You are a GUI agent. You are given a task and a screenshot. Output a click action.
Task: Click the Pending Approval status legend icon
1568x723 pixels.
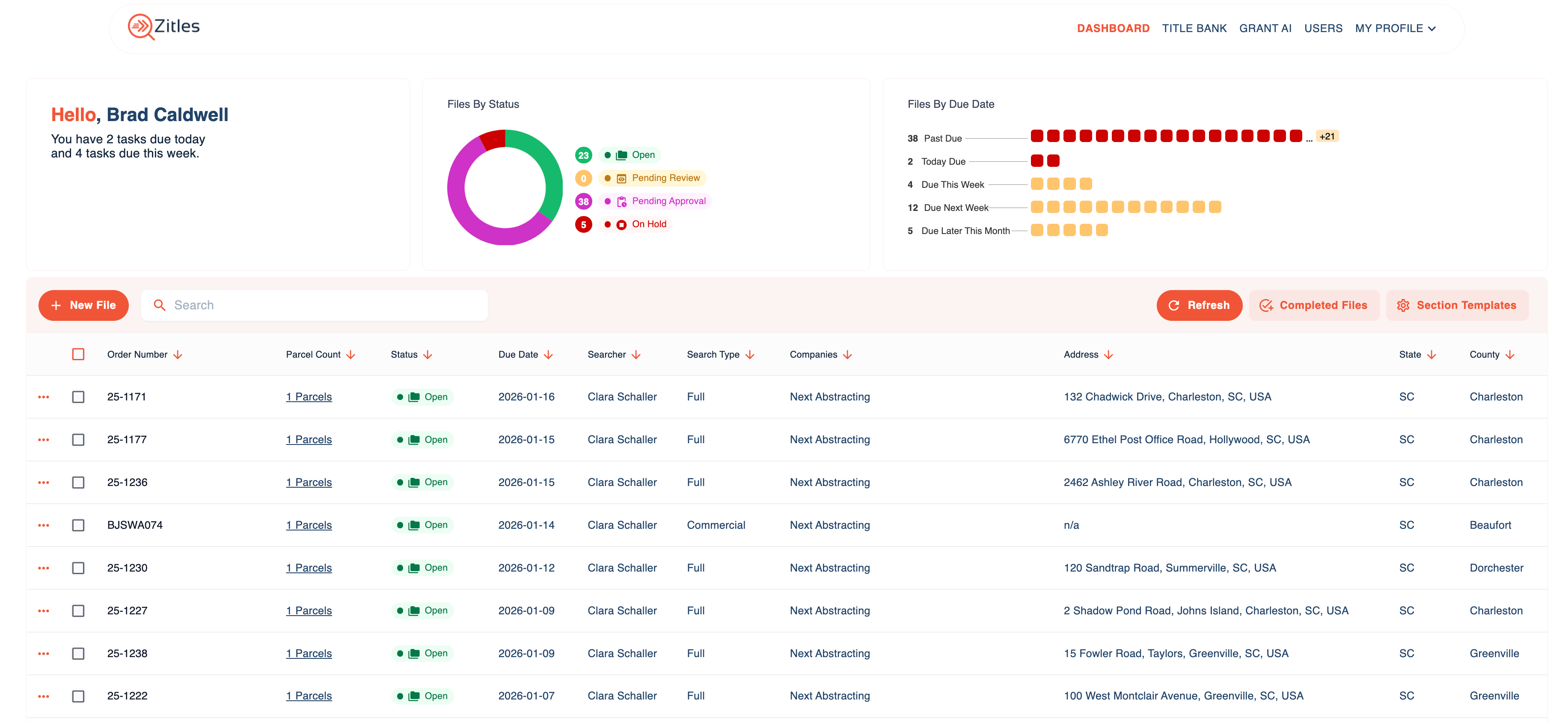click(621, 201)
